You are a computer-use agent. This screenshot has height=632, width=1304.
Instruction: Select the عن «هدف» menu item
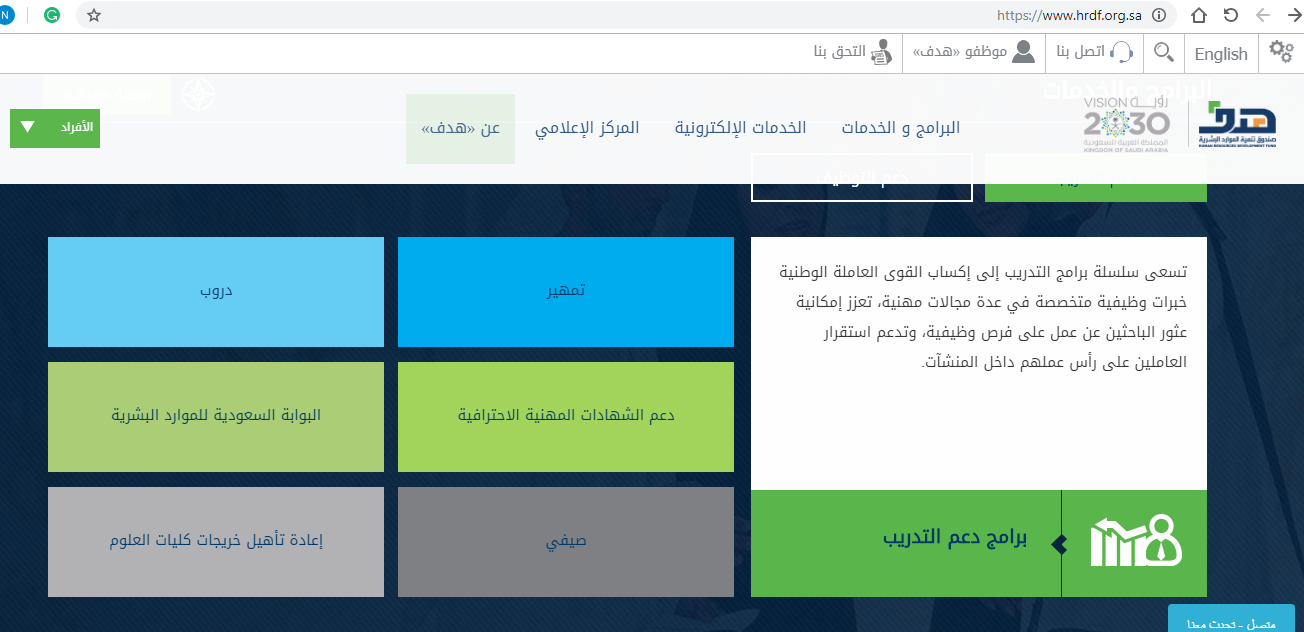click(460, 128)
